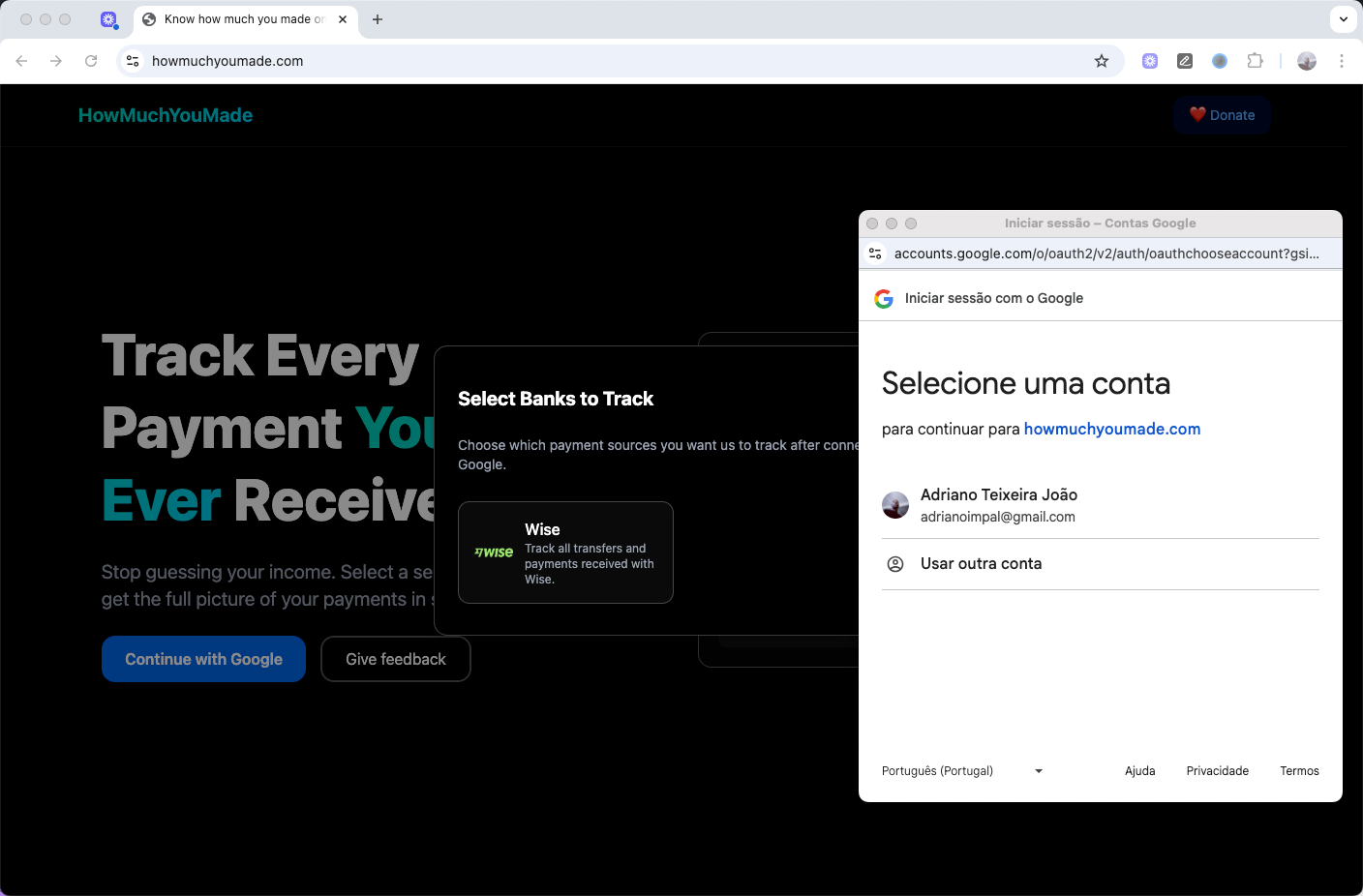Click the browser forward arrow
This screenshot has height=896, width=1363.
pos(56,61)
